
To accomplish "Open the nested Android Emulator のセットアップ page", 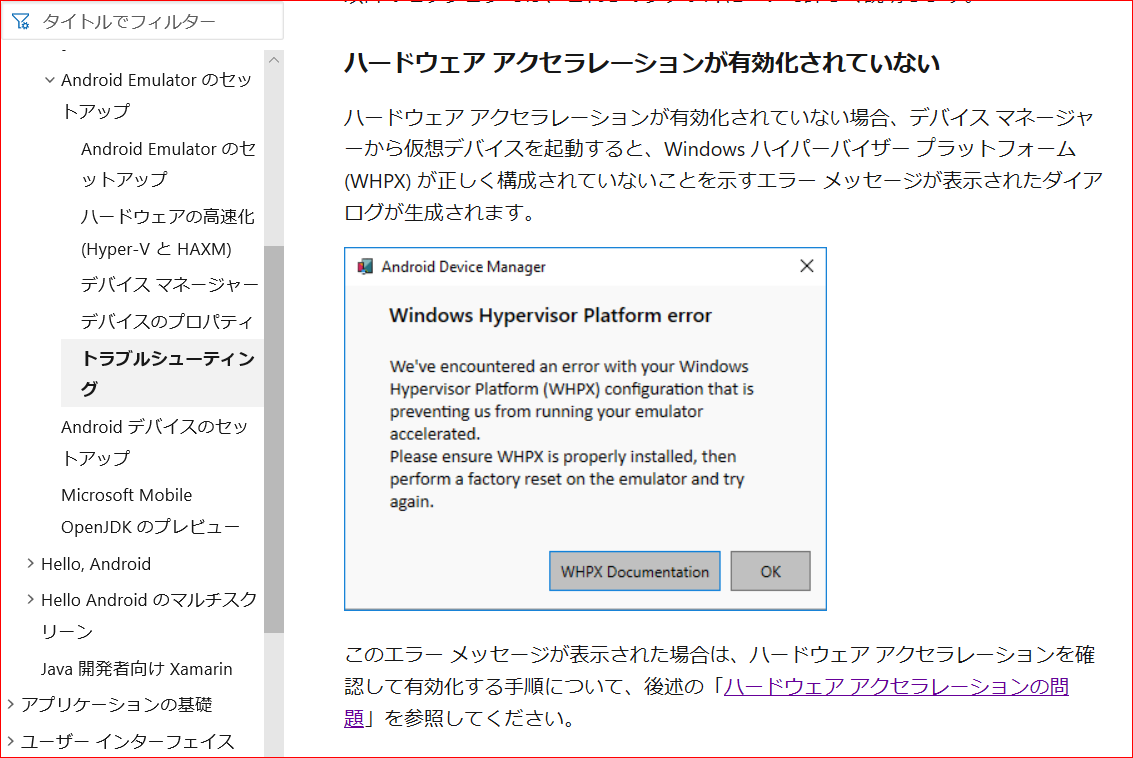I will pyautogui.click(x=168, y=164).
